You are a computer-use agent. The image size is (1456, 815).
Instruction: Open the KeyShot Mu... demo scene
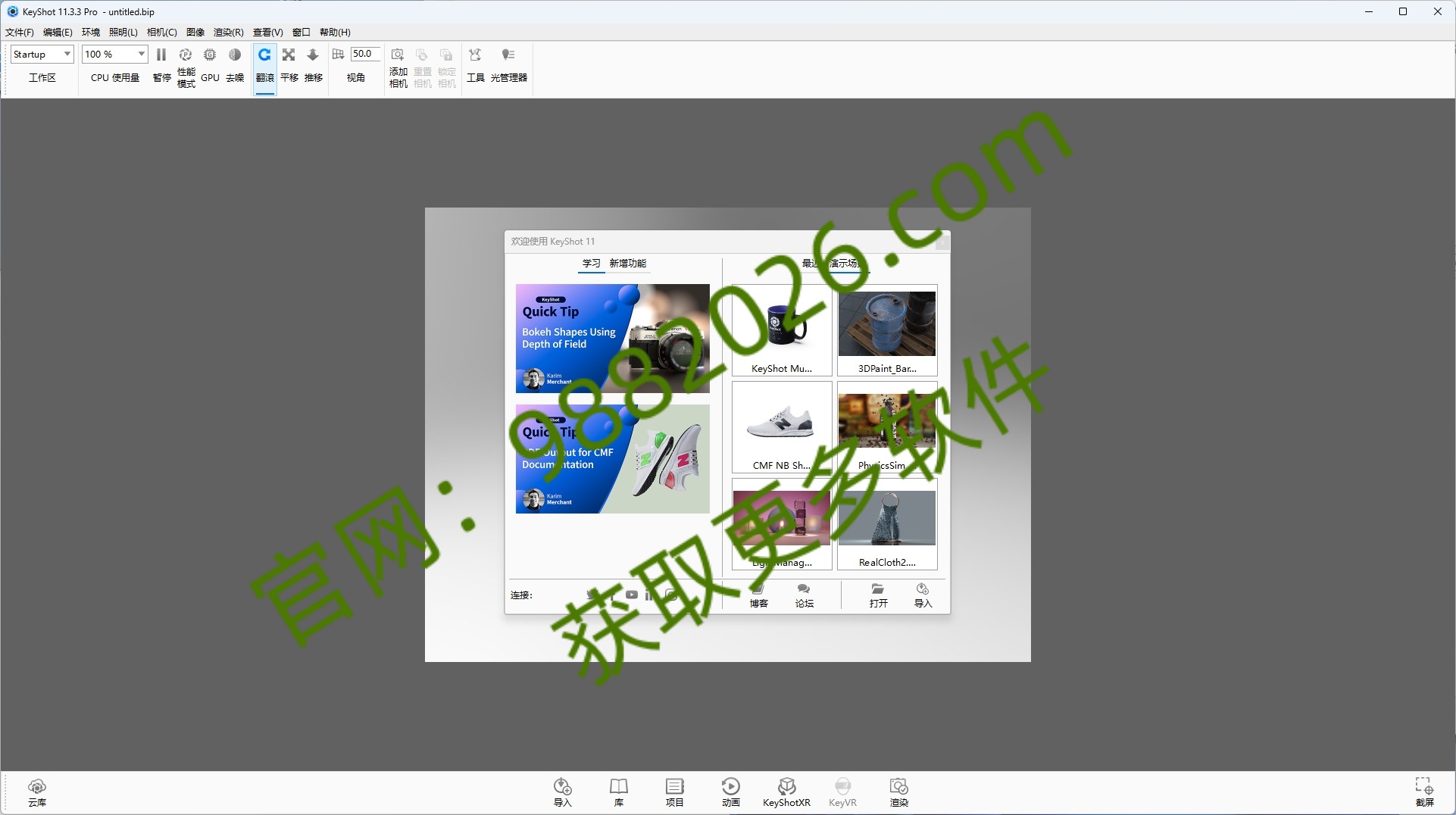[782, 330]
